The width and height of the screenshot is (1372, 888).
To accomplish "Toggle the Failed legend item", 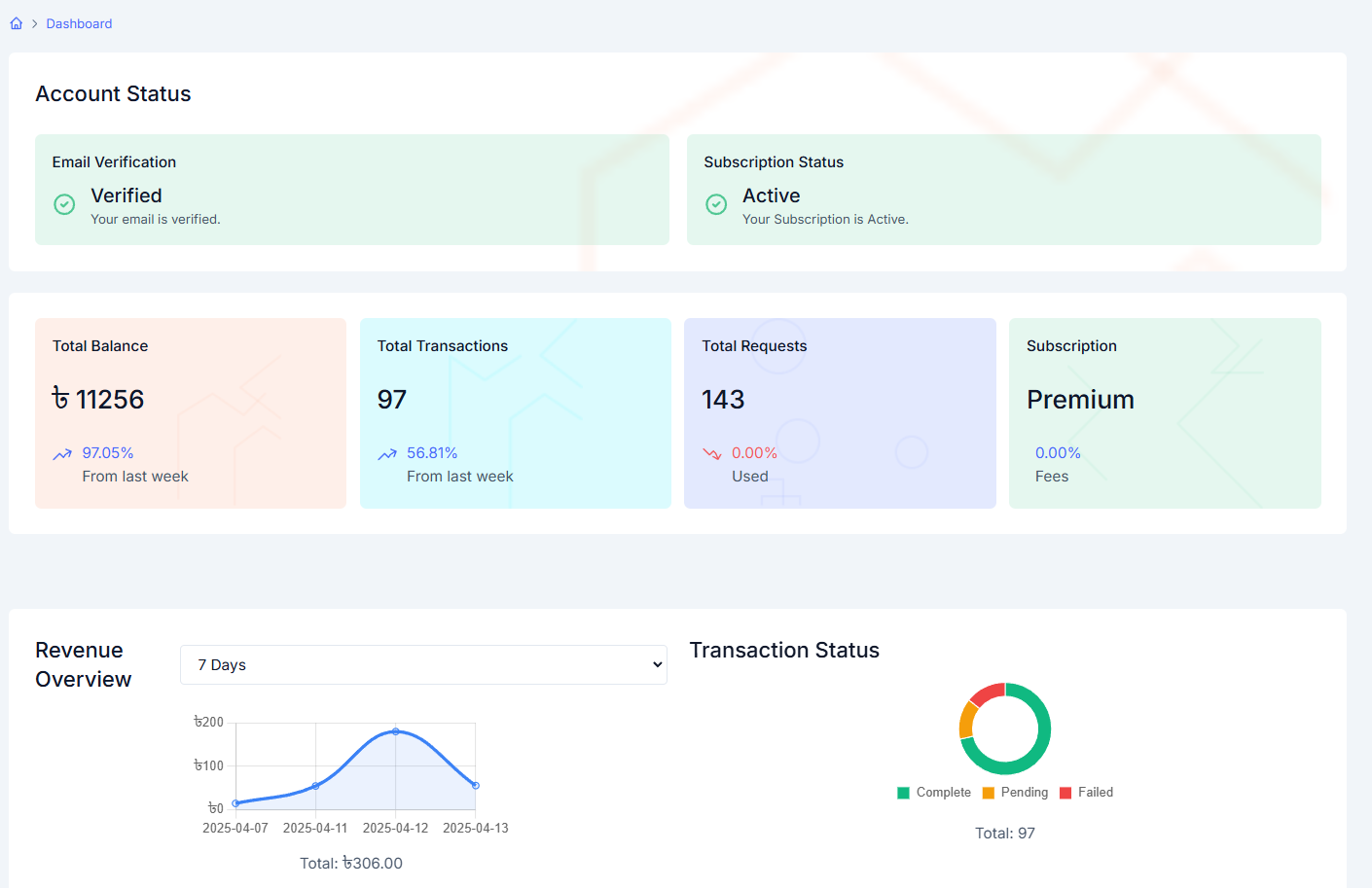I will (x=1087, y=793).
